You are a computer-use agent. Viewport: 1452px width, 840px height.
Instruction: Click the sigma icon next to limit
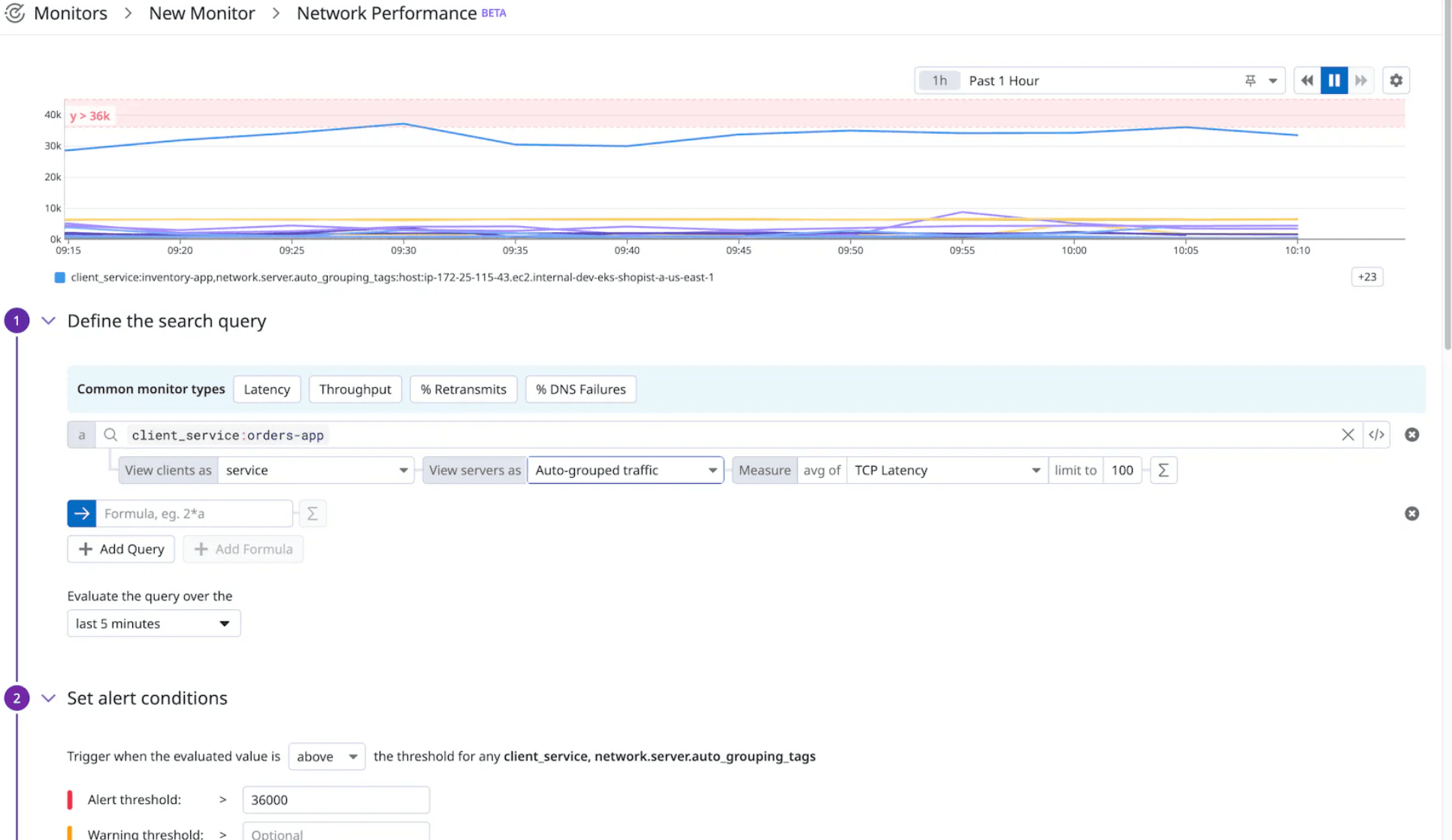[1163, 470]
